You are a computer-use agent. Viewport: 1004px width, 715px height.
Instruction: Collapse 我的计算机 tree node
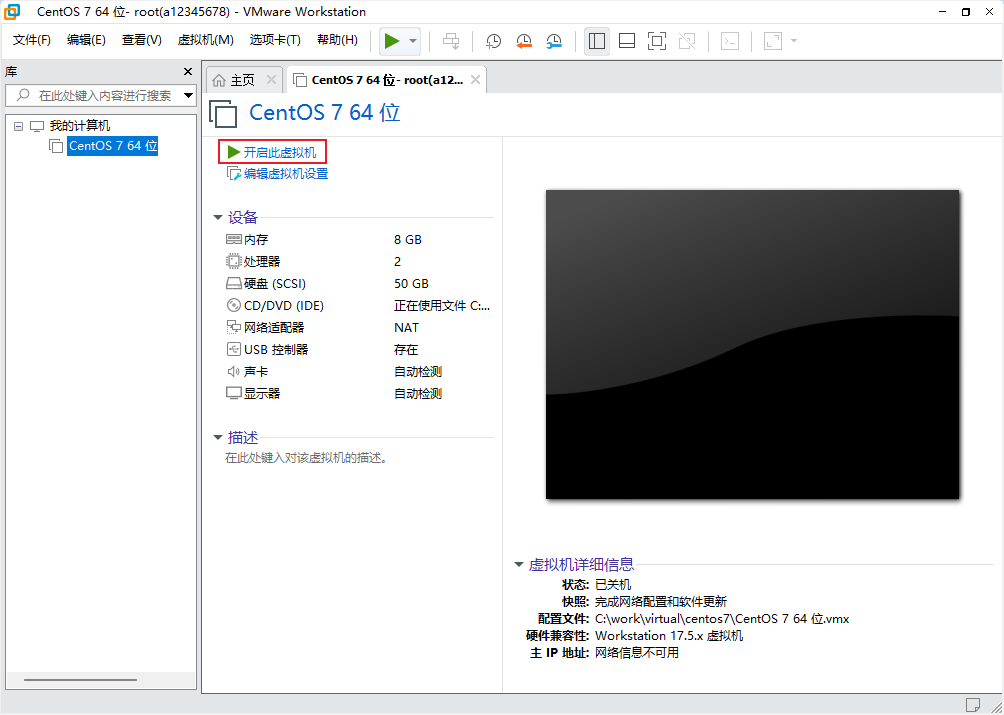pos(18,126)
